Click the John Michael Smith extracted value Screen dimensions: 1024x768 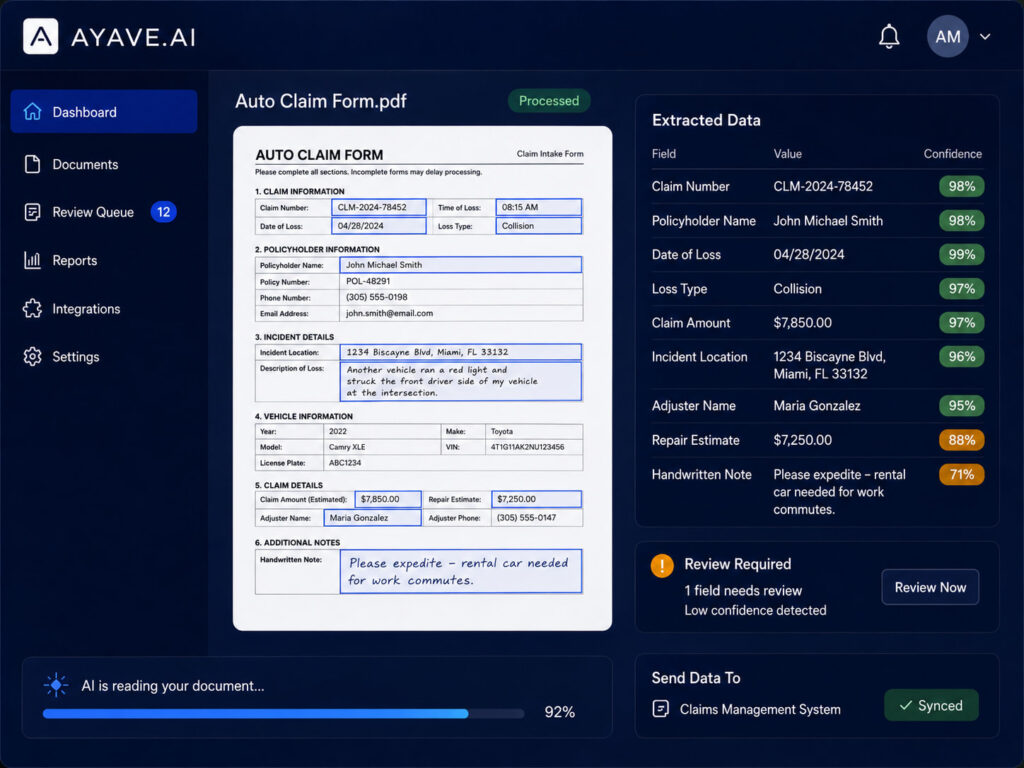828,221
